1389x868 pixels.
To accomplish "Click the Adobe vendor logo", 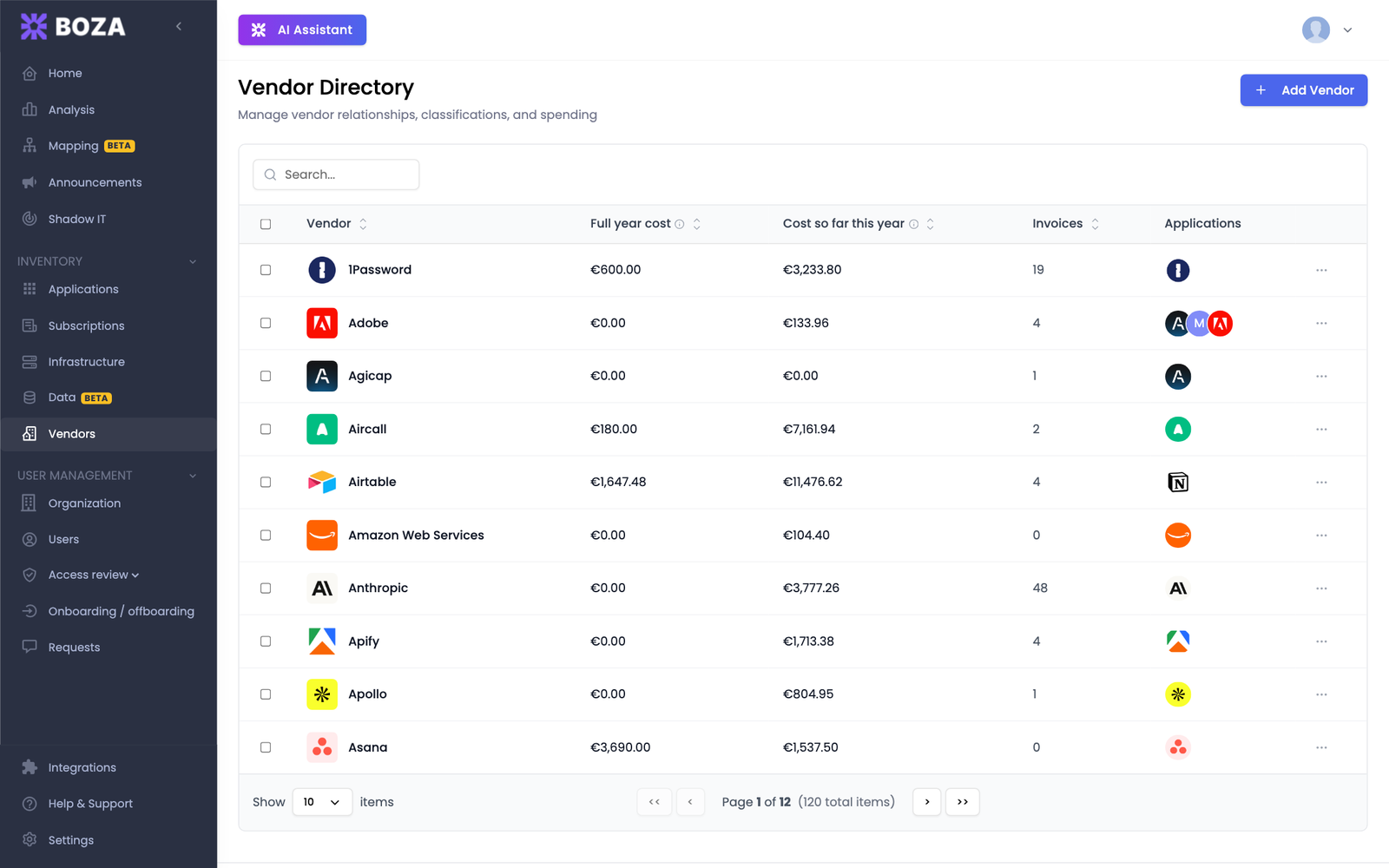I will click(x=322, y=323).
